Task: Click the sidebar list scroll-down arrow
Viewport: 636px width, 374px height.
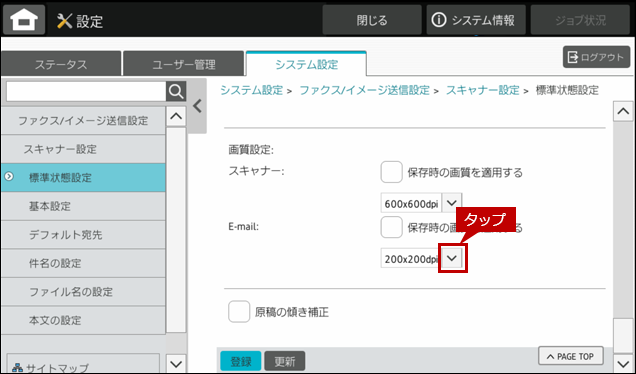Action: pyautogui.click(x=176, y=363)
